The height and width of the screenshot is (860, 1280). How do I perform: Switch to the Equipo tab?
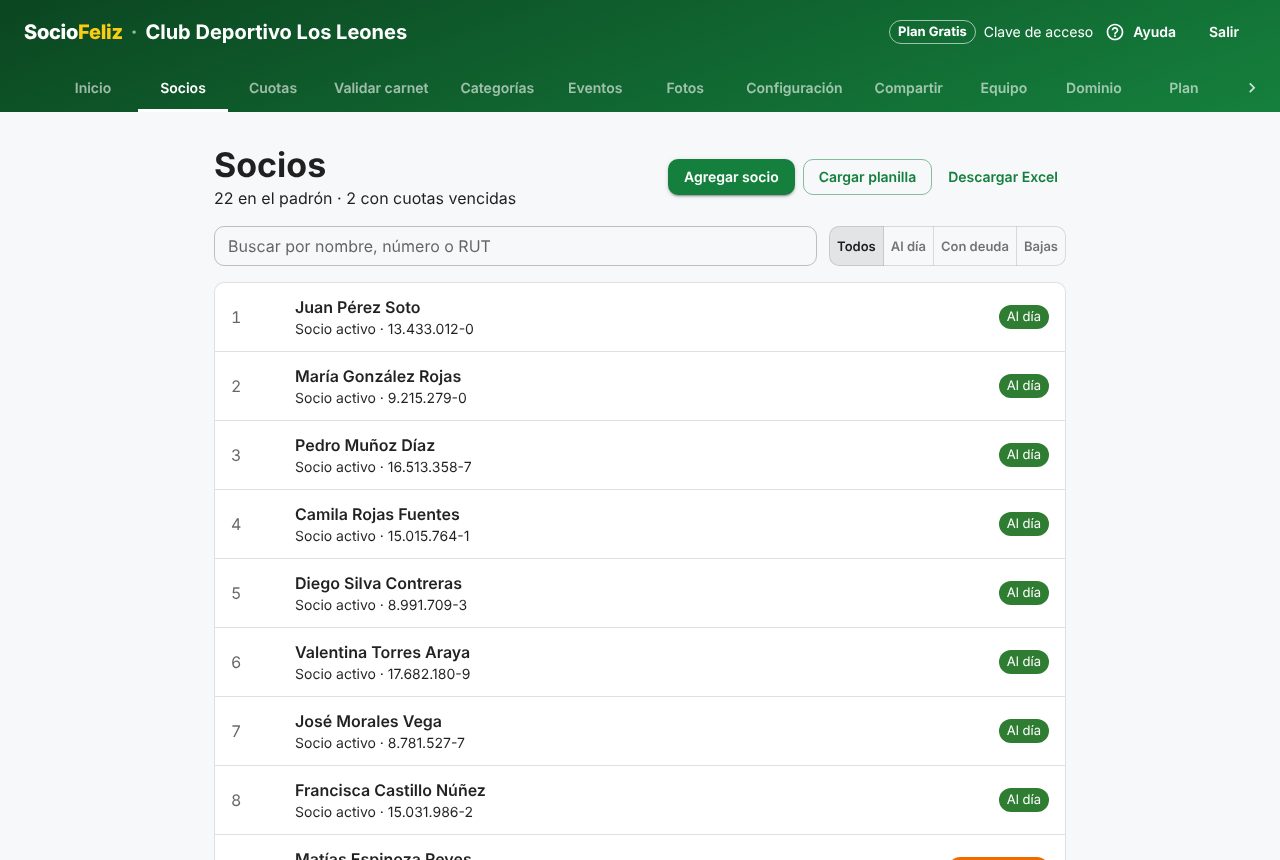tap(1004, 88)
